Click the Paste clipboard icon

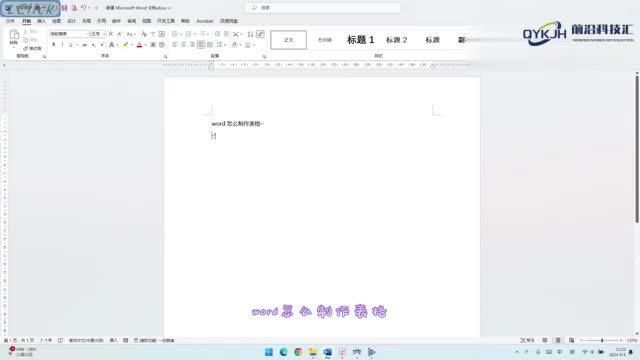point(14,35)
